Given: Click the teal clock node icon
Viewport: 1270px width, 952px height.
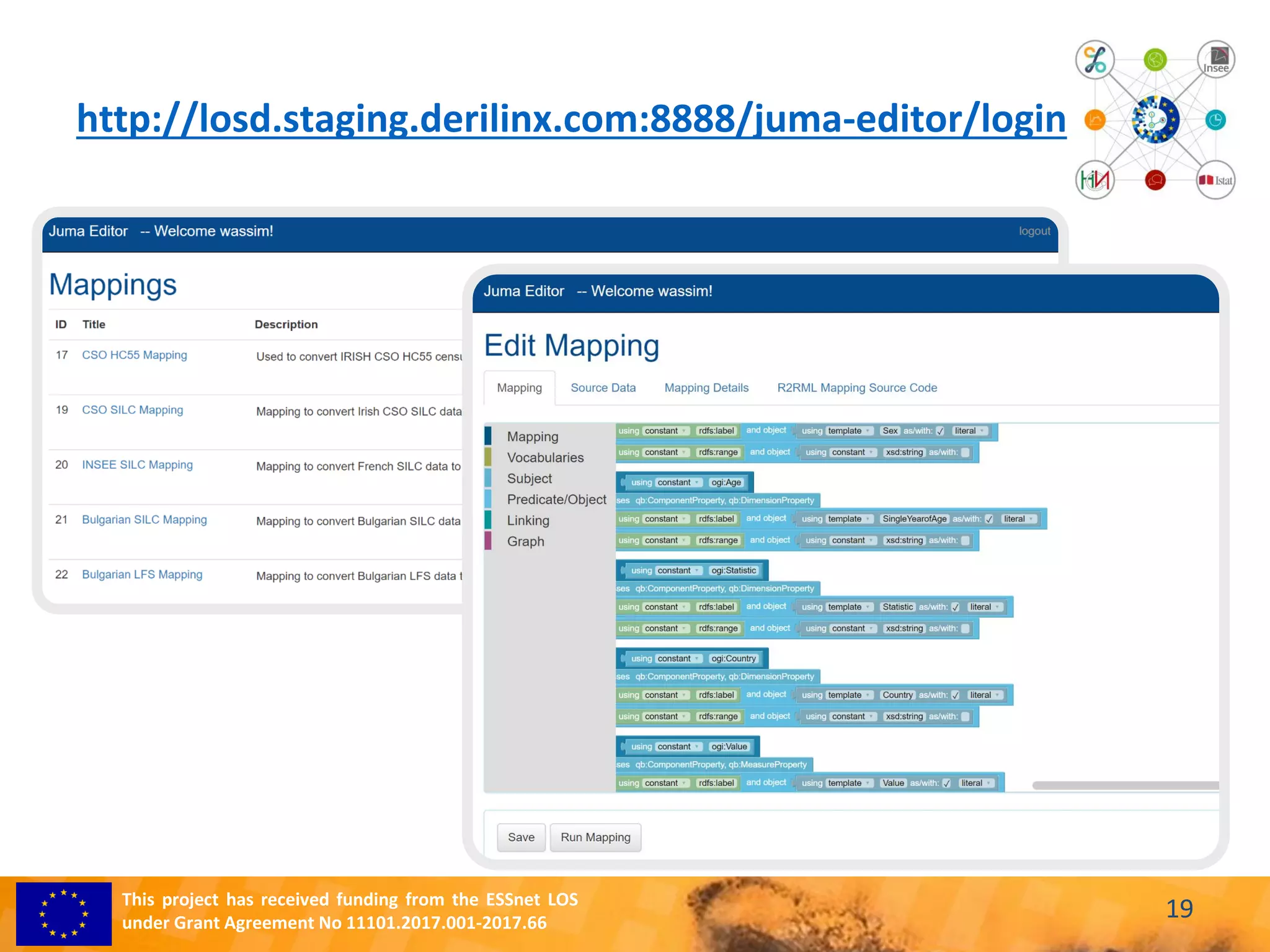Looking at the screenshot, I should [1215, 120].
